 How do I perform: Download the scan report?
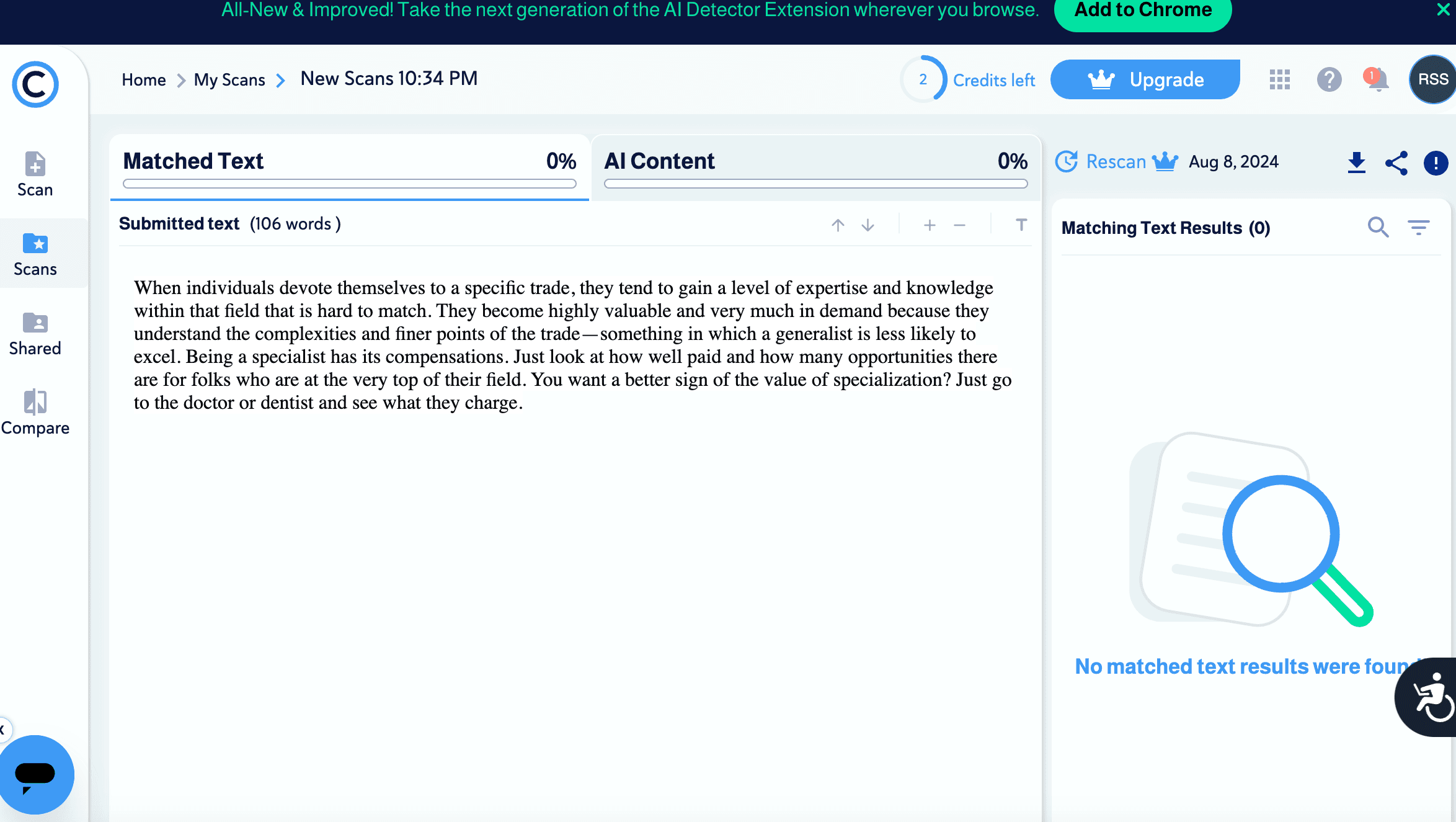[1356, 163]
